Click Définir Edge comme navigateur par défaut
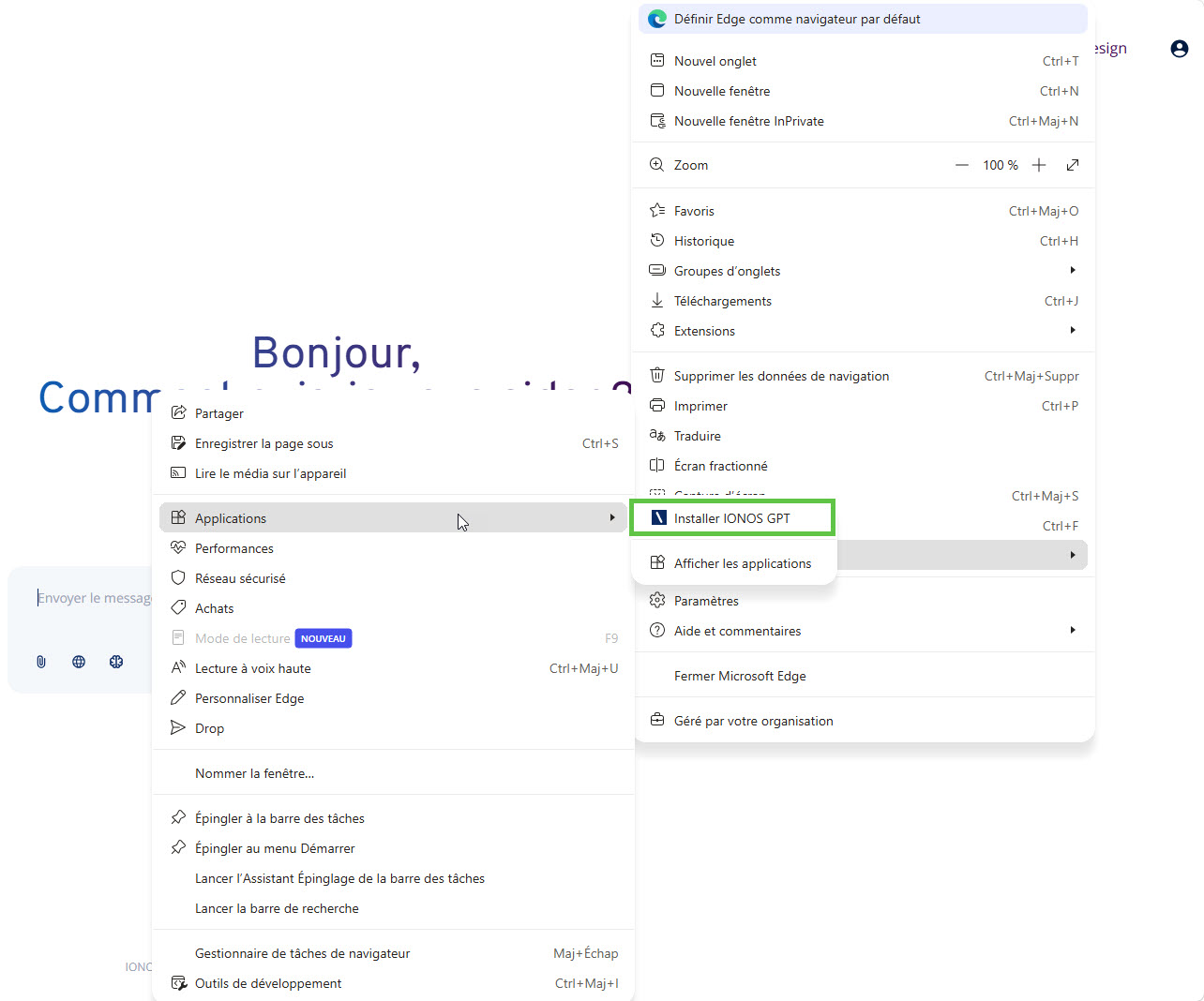The width and height of the screenshot is (1204, 1001). pyautogui.click(x=863, y=19)
